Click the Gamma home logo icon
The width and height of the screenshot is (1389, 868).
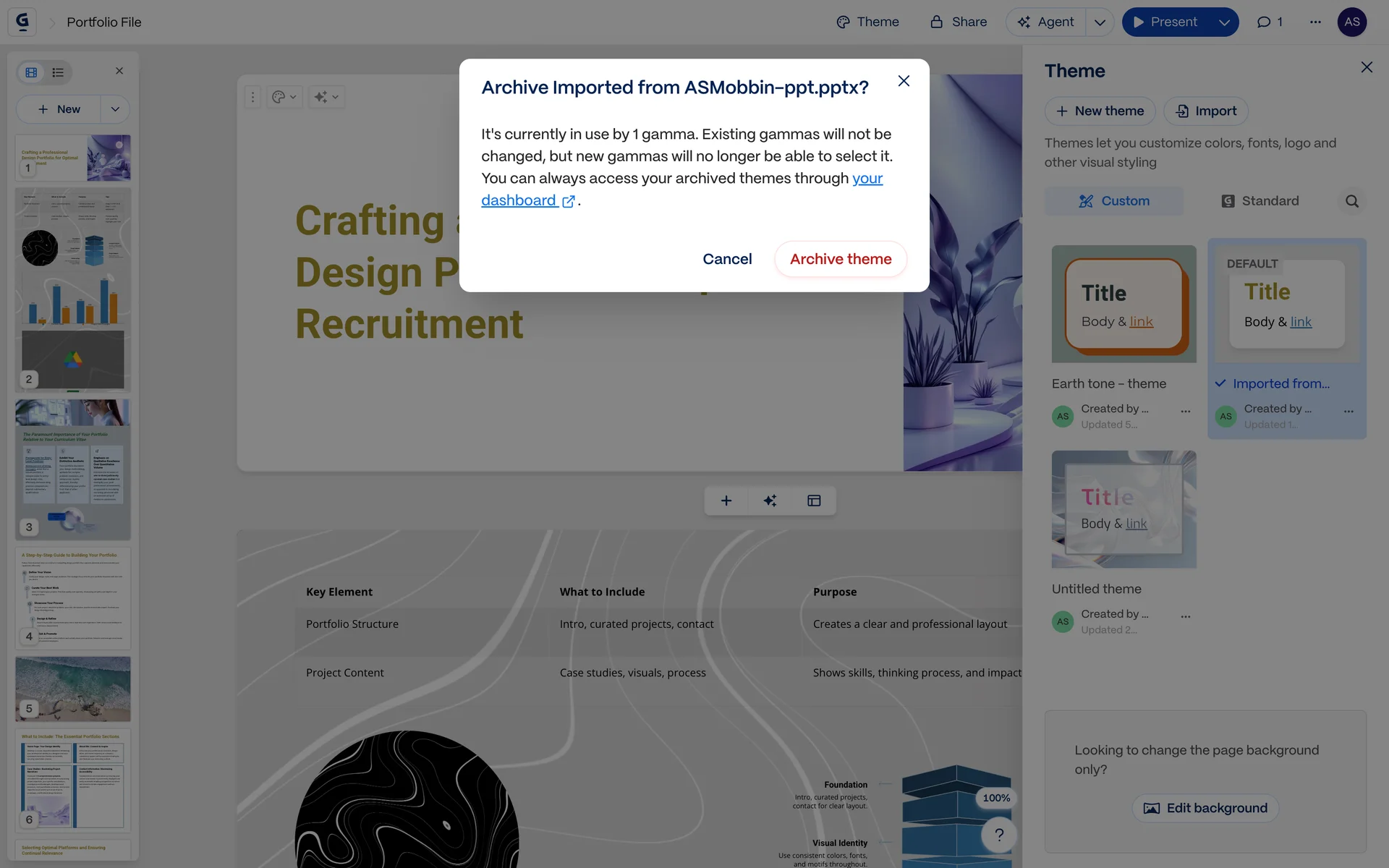[x=22, y=22]
